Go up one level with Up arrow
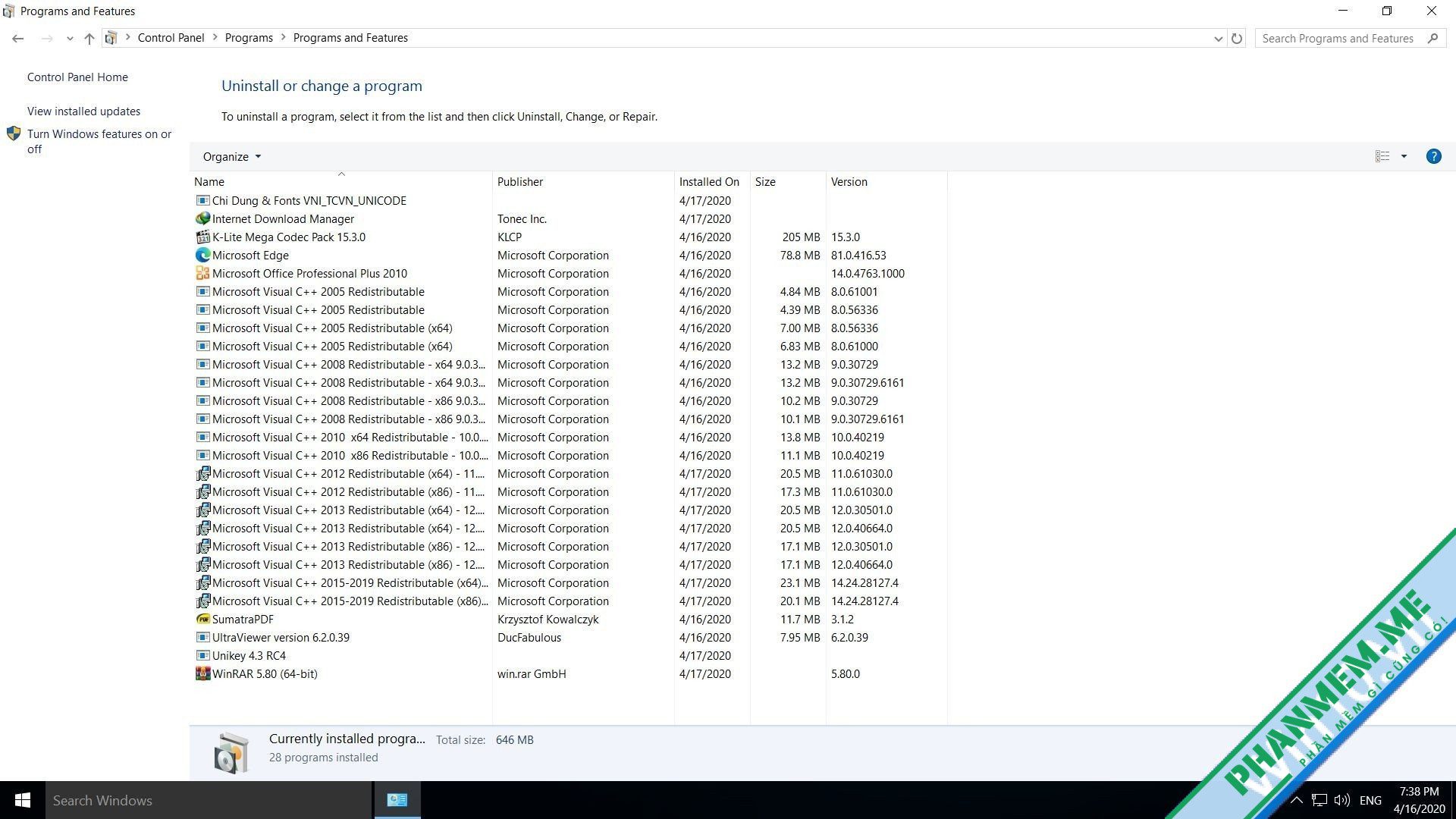Image resolution: width=1456 pixels, height=819 pixels. point(89,38)
